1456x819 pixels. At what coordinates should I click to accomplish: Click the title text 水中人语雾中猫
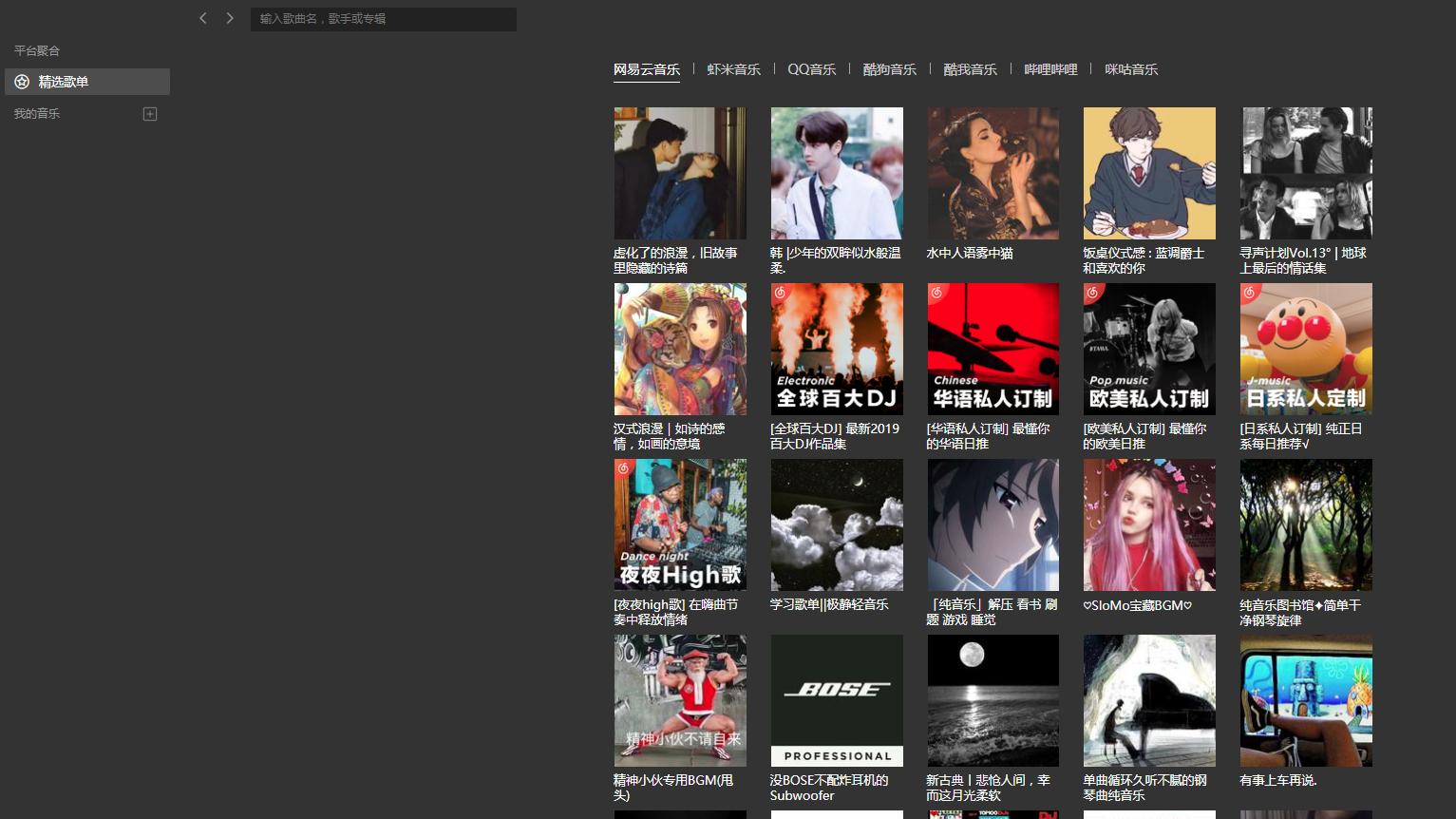[x=970, y=253]
